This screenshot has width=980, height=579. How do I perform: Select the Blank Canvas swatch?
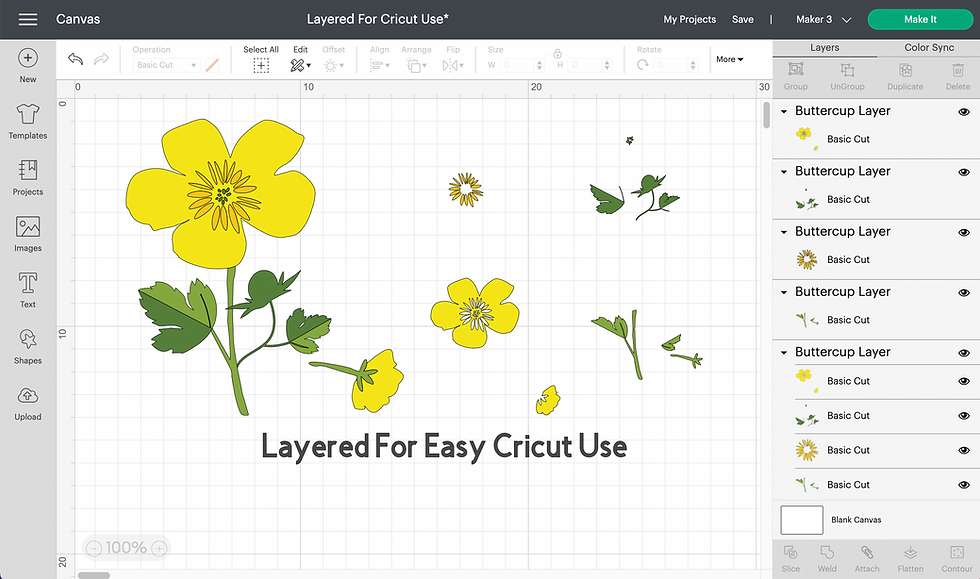pos(802,520)
